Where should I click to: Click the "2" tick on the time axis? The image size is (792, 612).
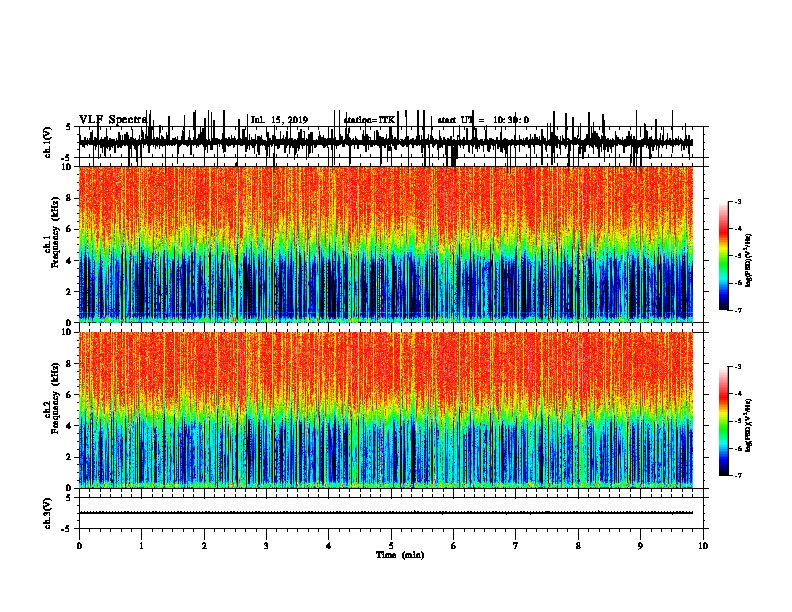click(204, 546)
